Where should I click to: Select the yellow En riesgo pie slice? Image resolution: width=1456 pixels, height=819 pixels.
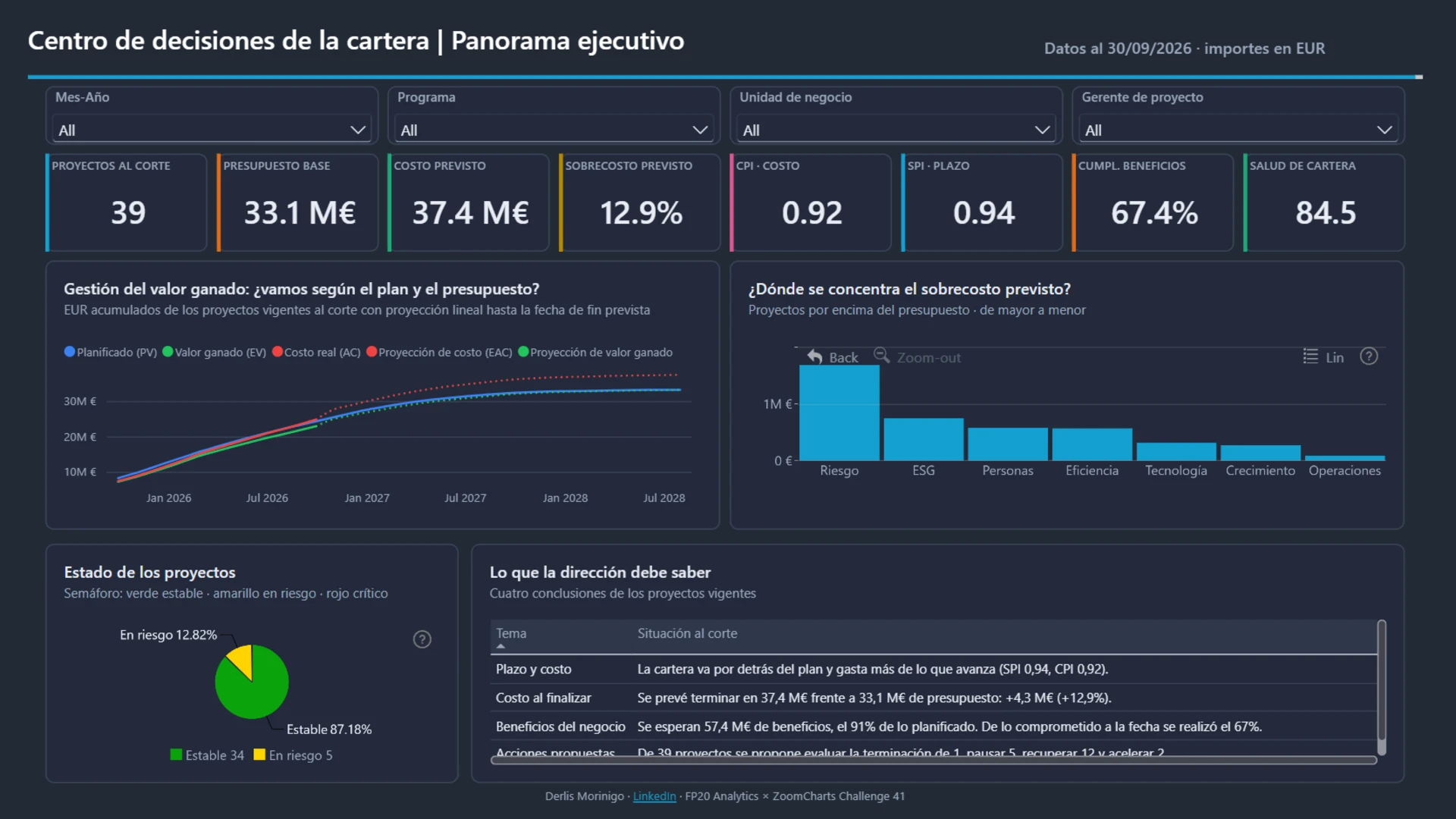(243, 659)
